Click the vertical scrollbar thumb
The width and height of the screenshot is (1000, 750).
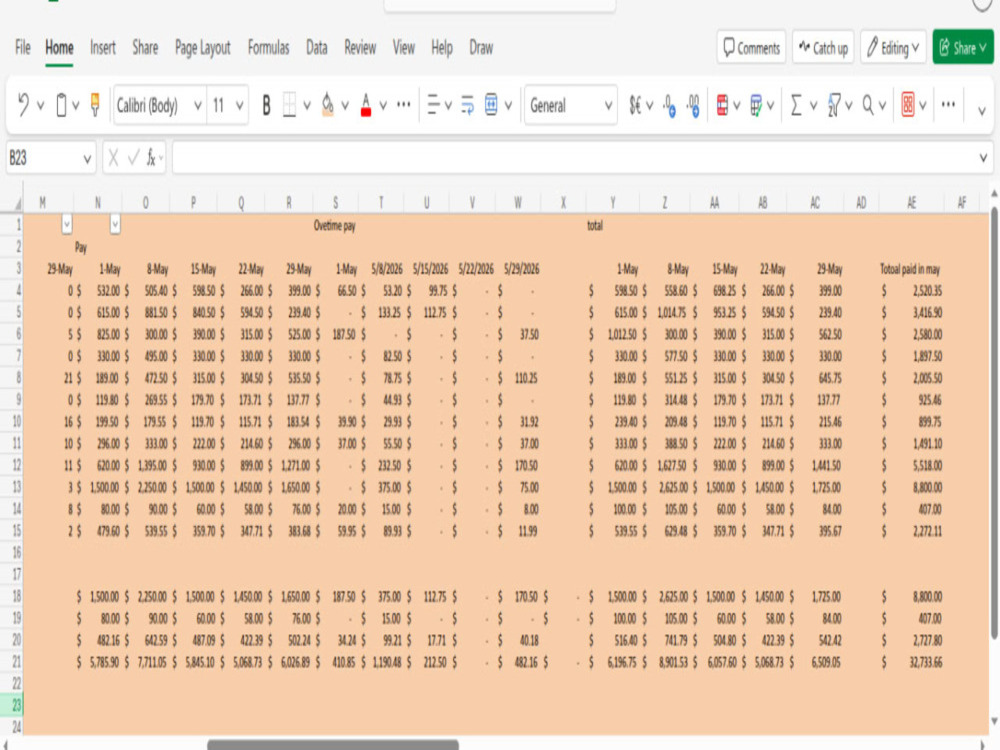point(994,421)
